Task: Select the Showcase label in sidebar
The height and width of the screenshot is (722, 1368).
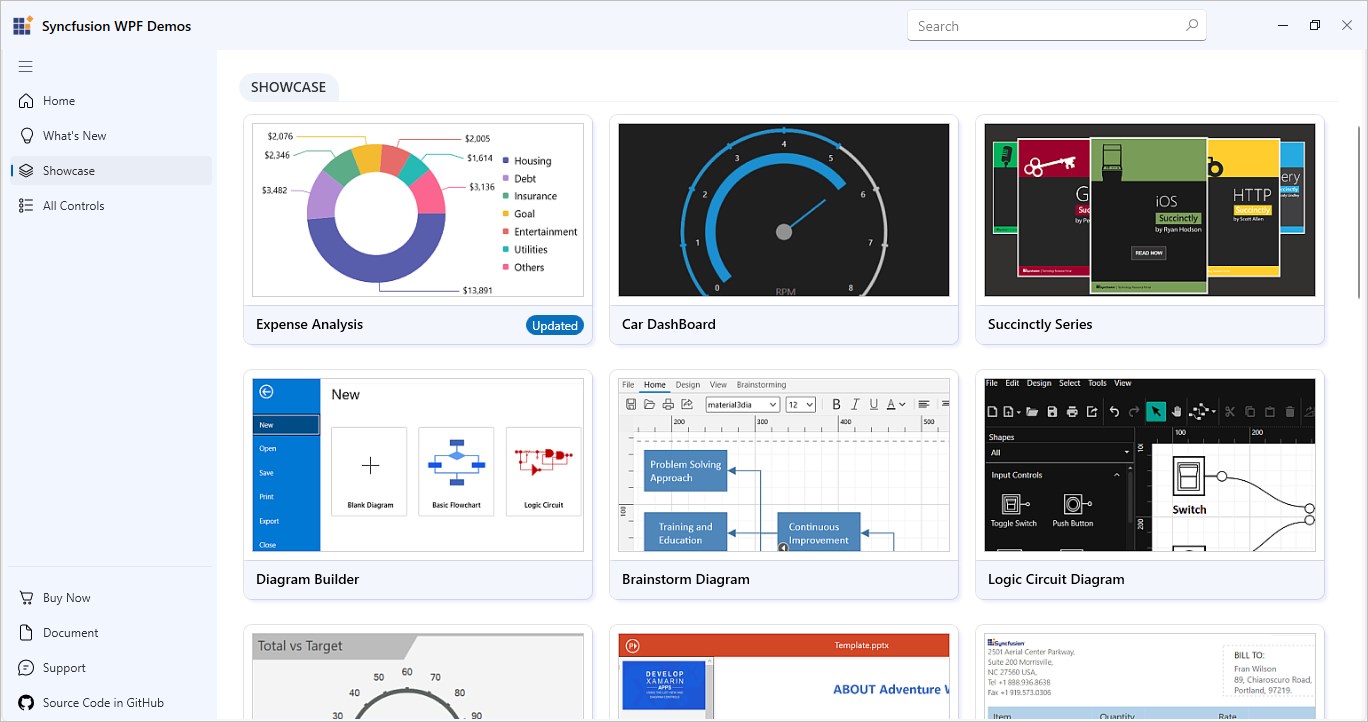Action: (69, 171)
